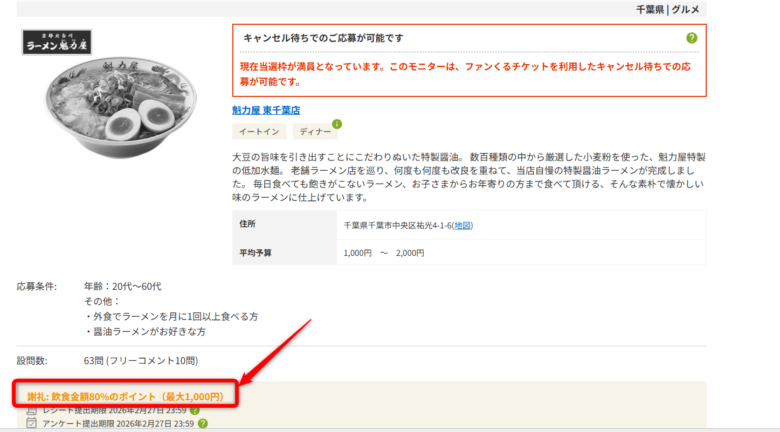The image size is (780, 432).
Task: Click the ラーメン魅力屋 shop logo
Action: pos(63,44)
